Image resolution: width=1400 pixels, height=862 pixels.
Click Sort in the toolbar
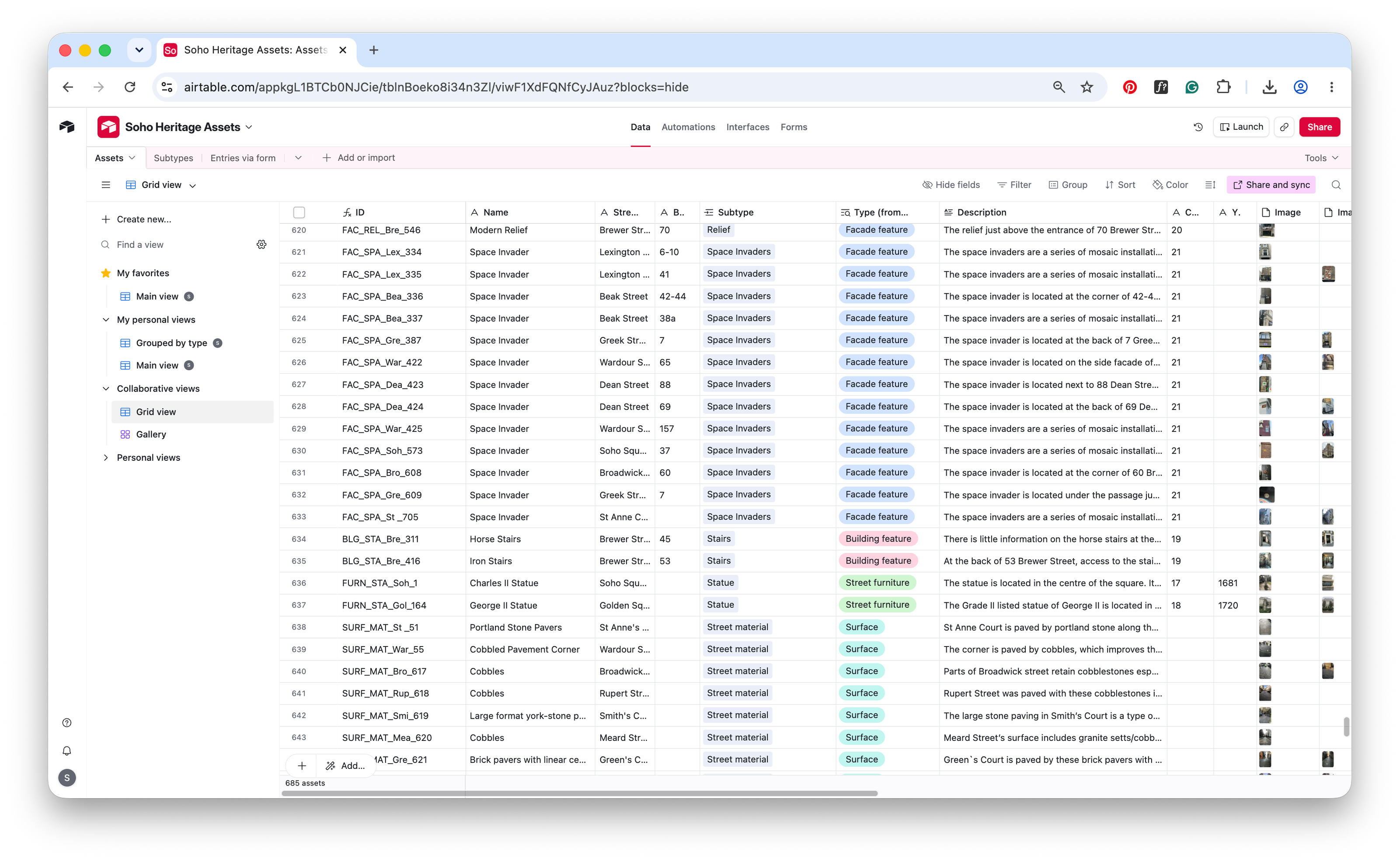[x=1120, y=185]
